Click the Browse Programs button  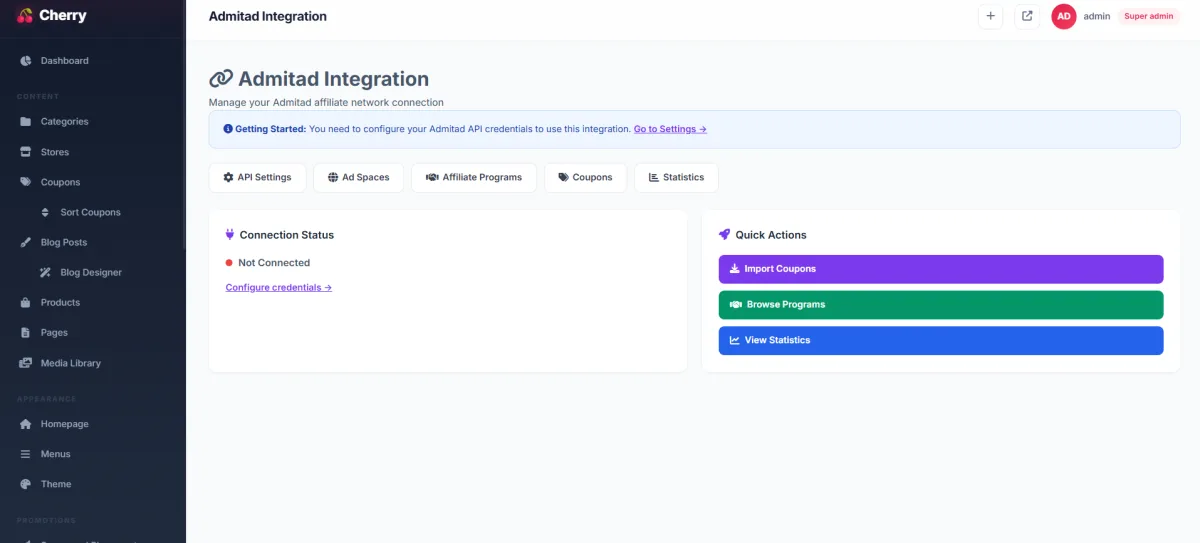(941, 305)
